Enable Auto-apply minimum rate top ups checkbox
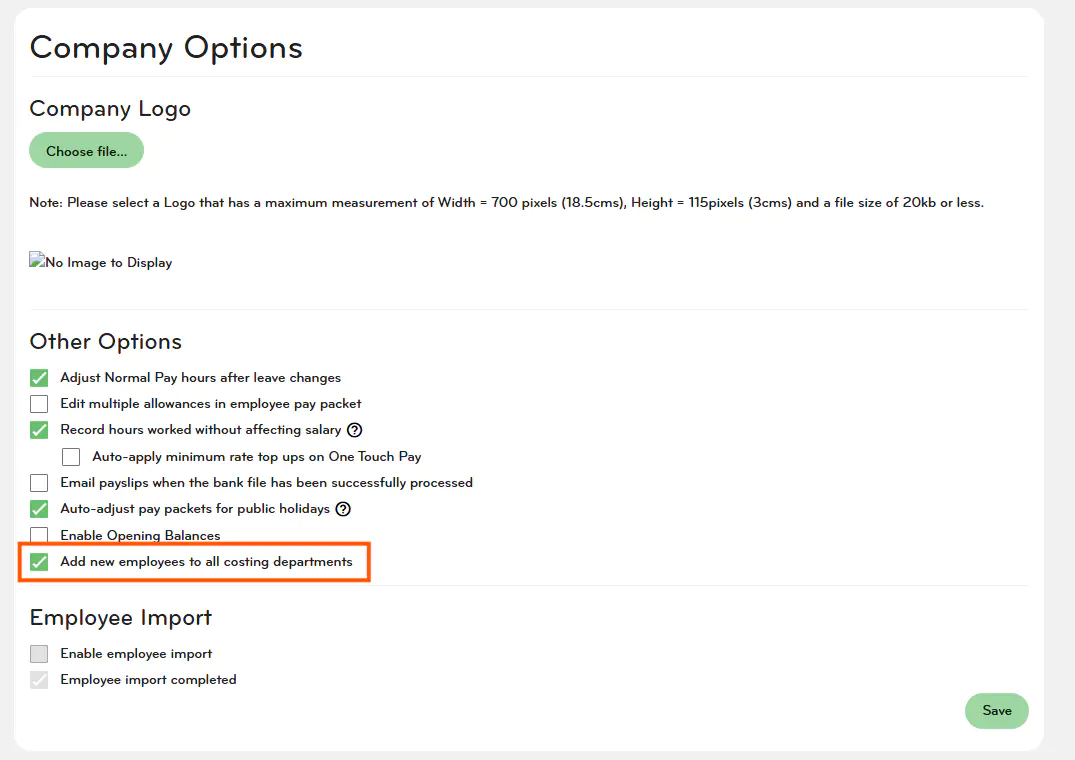Image resolution: width=1075 pixels, height=760 pixels. pyautogui.click(x=71, y=457)
